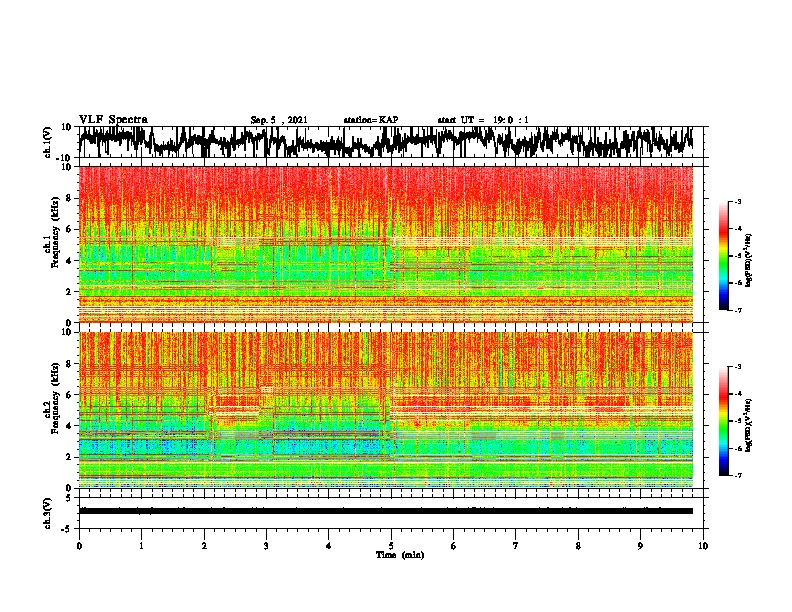Click the ch.2 spectrogram color scale bar

coord(723,421)
